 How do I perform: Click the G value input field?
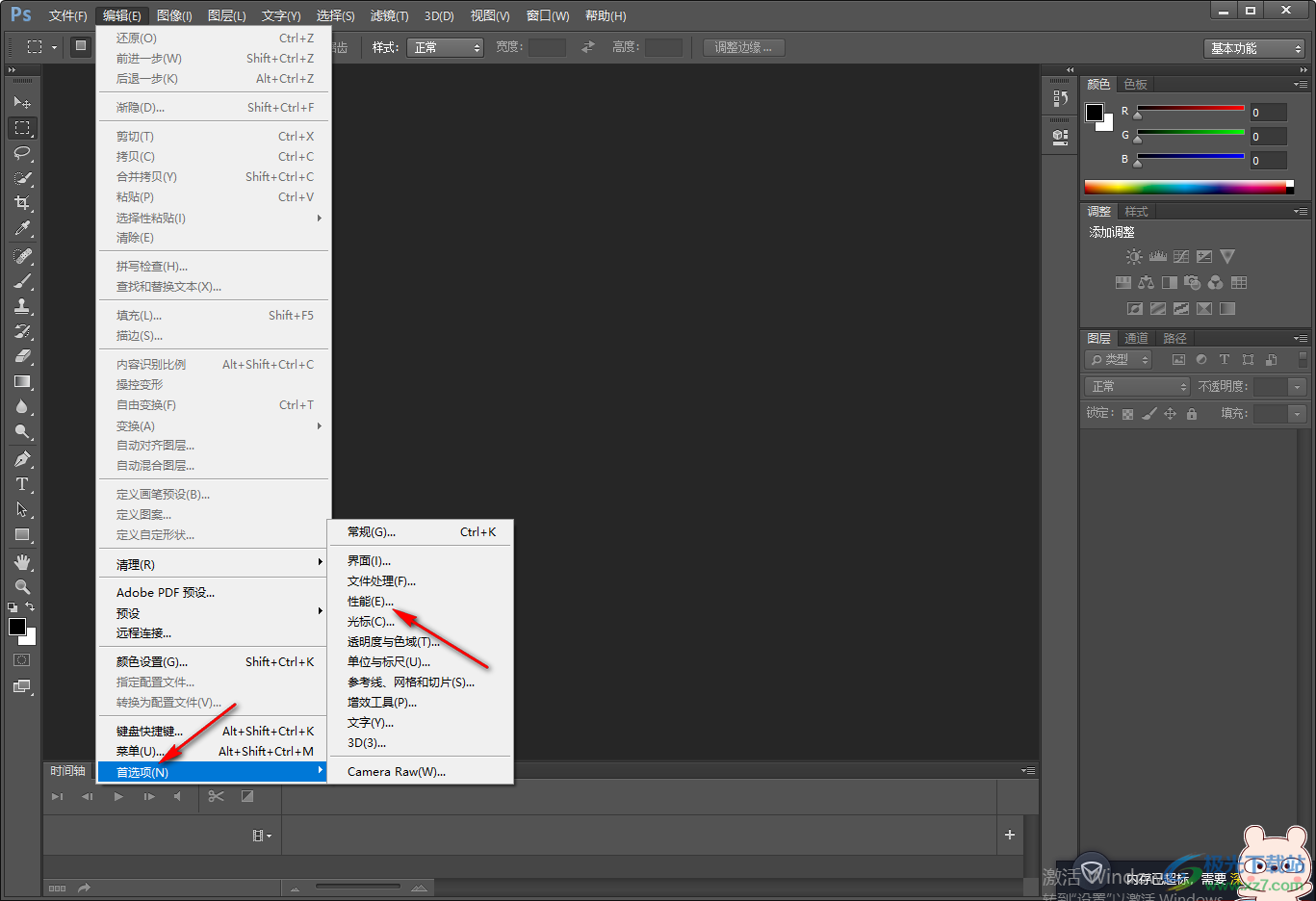click(x=1268, y=137)
